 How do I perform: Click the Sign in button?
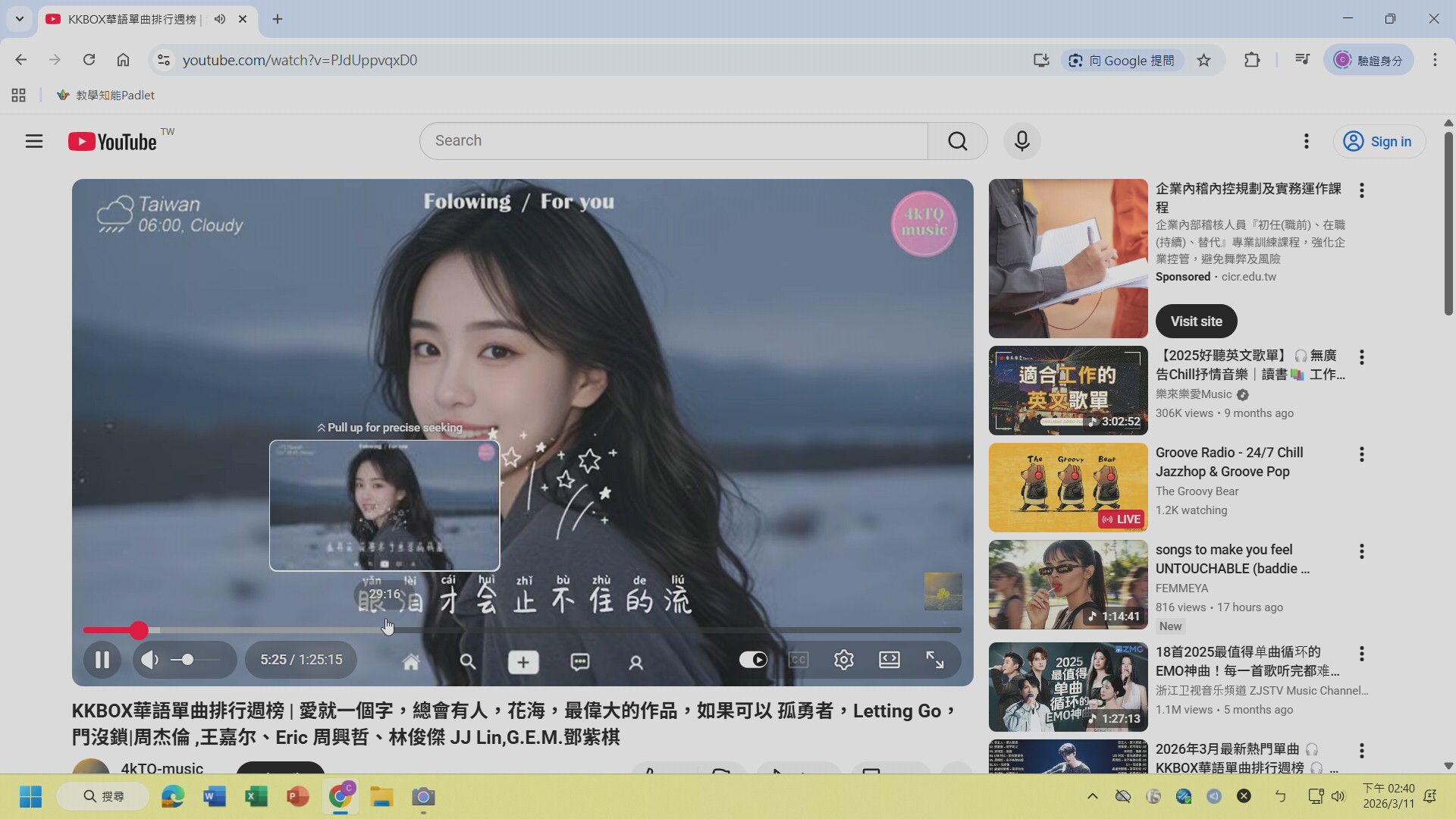click(x=1379, y=141)
